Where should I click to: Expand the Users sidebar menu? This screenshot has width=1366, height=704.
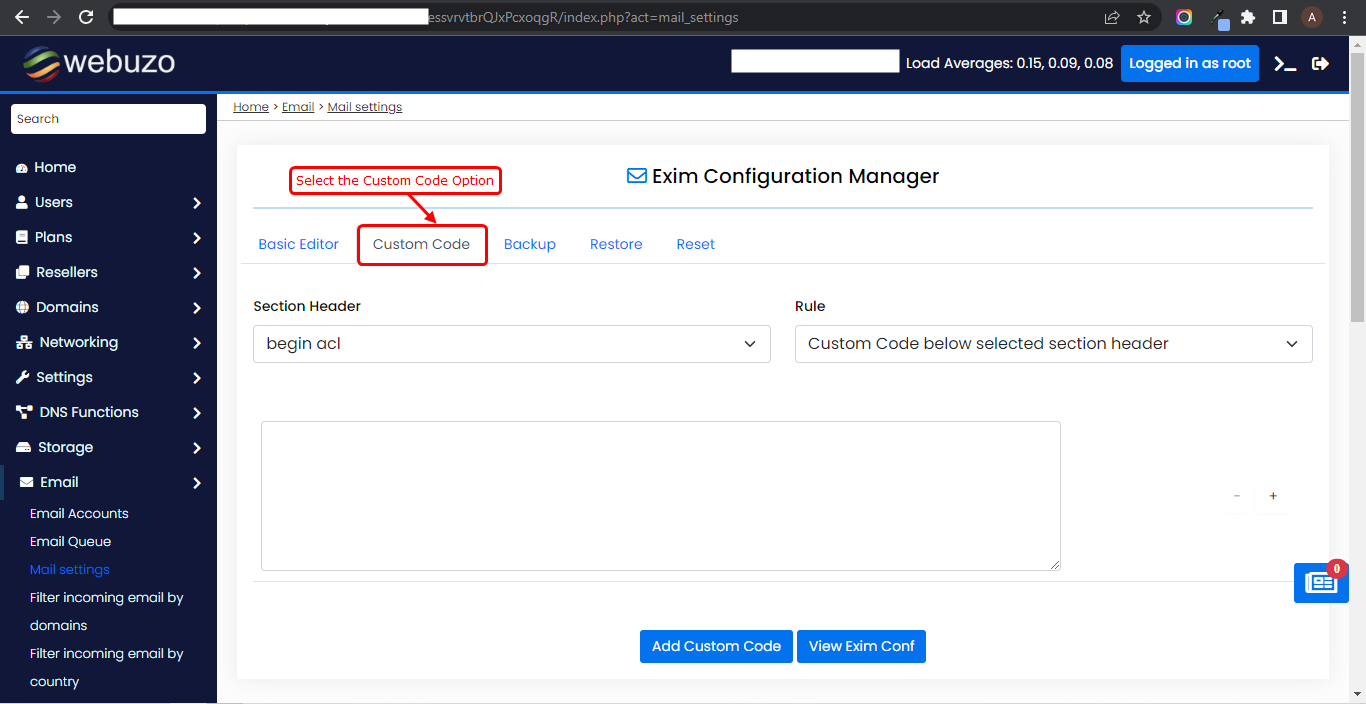[108, 202]
